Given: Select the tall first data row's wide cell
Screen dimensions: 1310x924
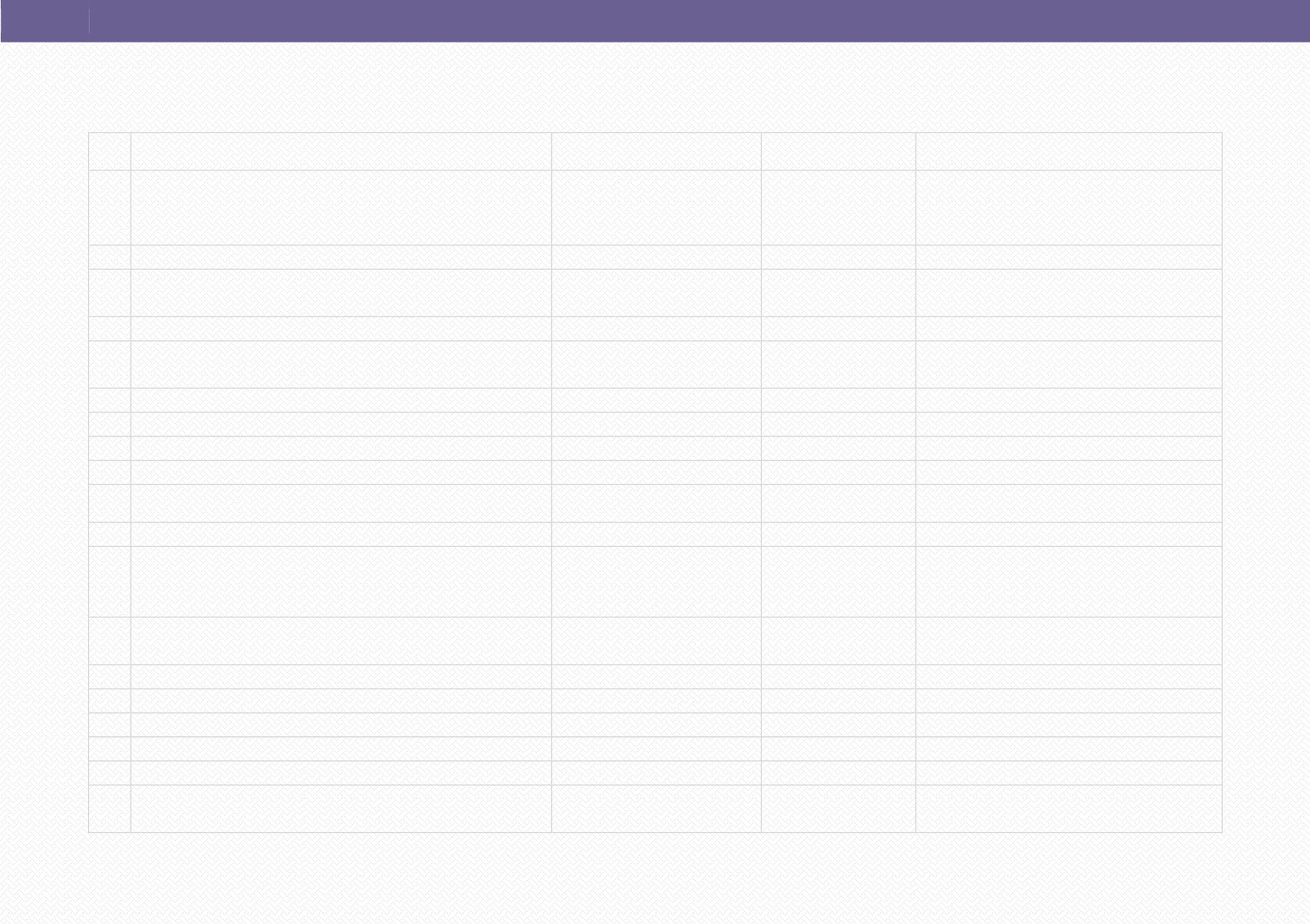Looking at the screenshot, I should click(341, 208).
